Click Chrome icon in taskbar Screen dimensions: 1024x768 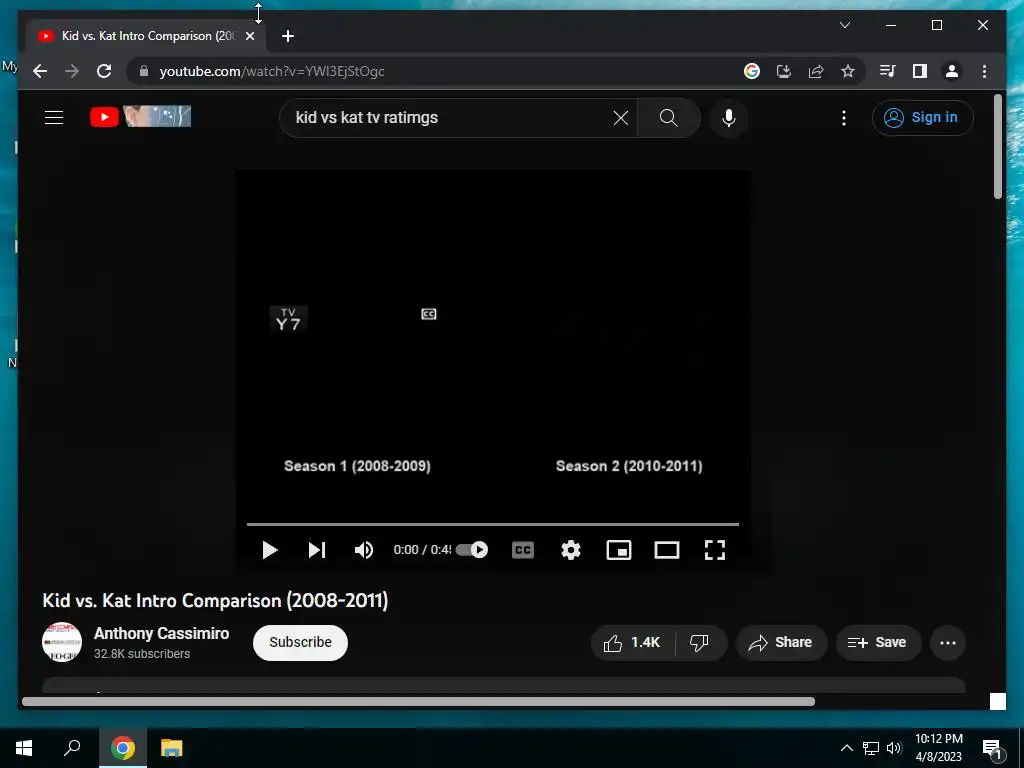123,748
